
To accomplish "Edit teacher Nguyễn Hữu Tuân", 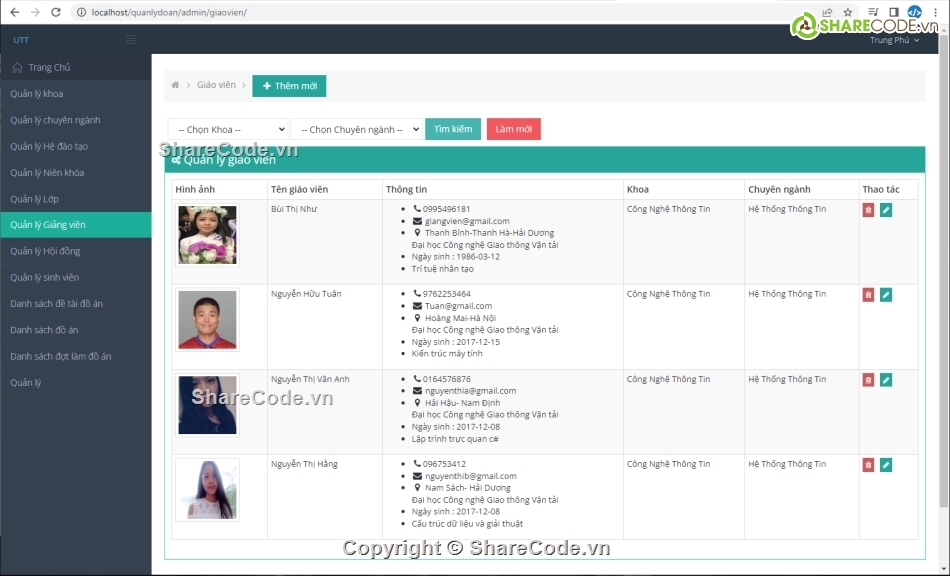I will (x=886, y=295).
